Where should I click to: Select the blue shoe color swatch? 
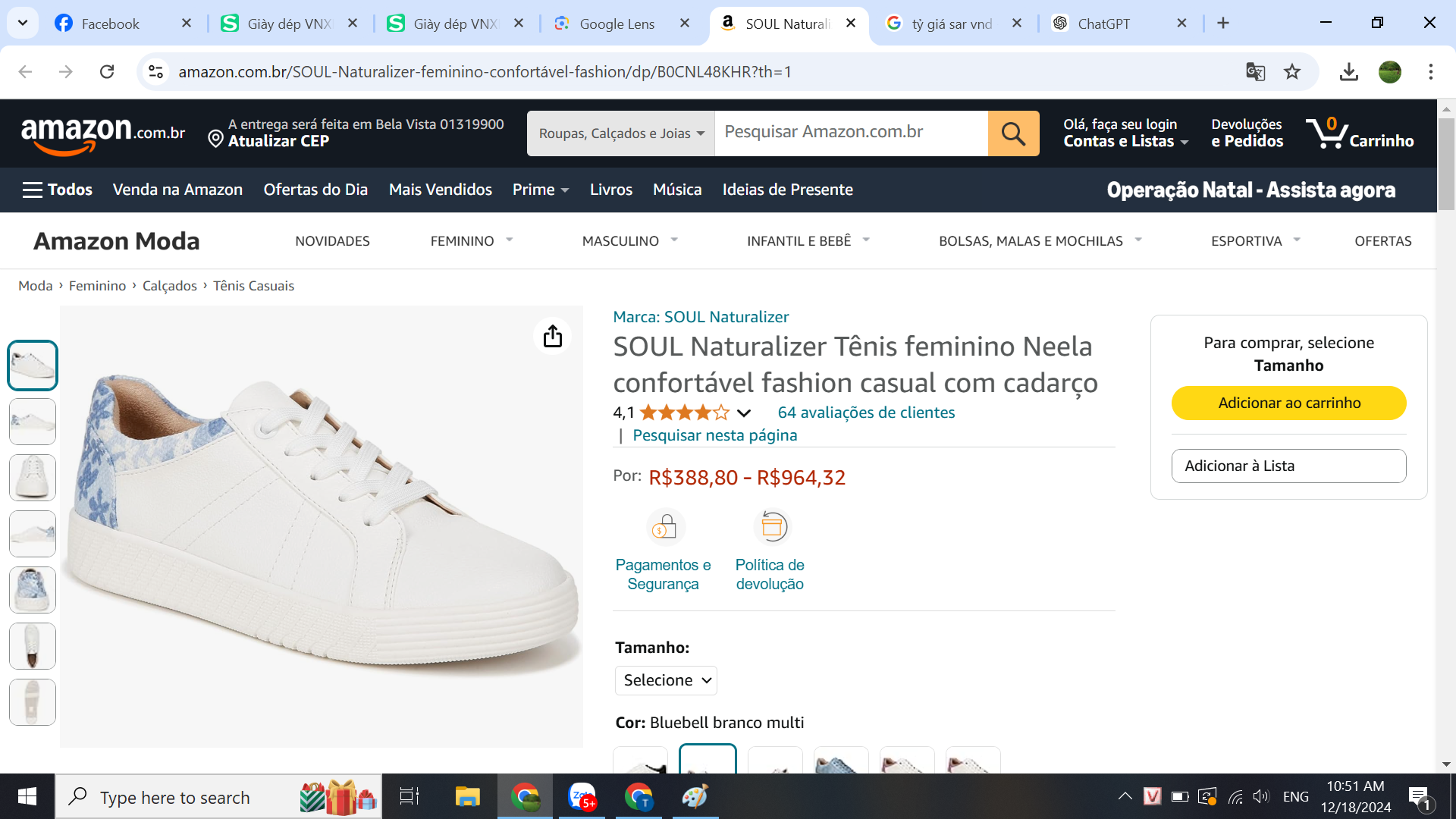[840, 761]
